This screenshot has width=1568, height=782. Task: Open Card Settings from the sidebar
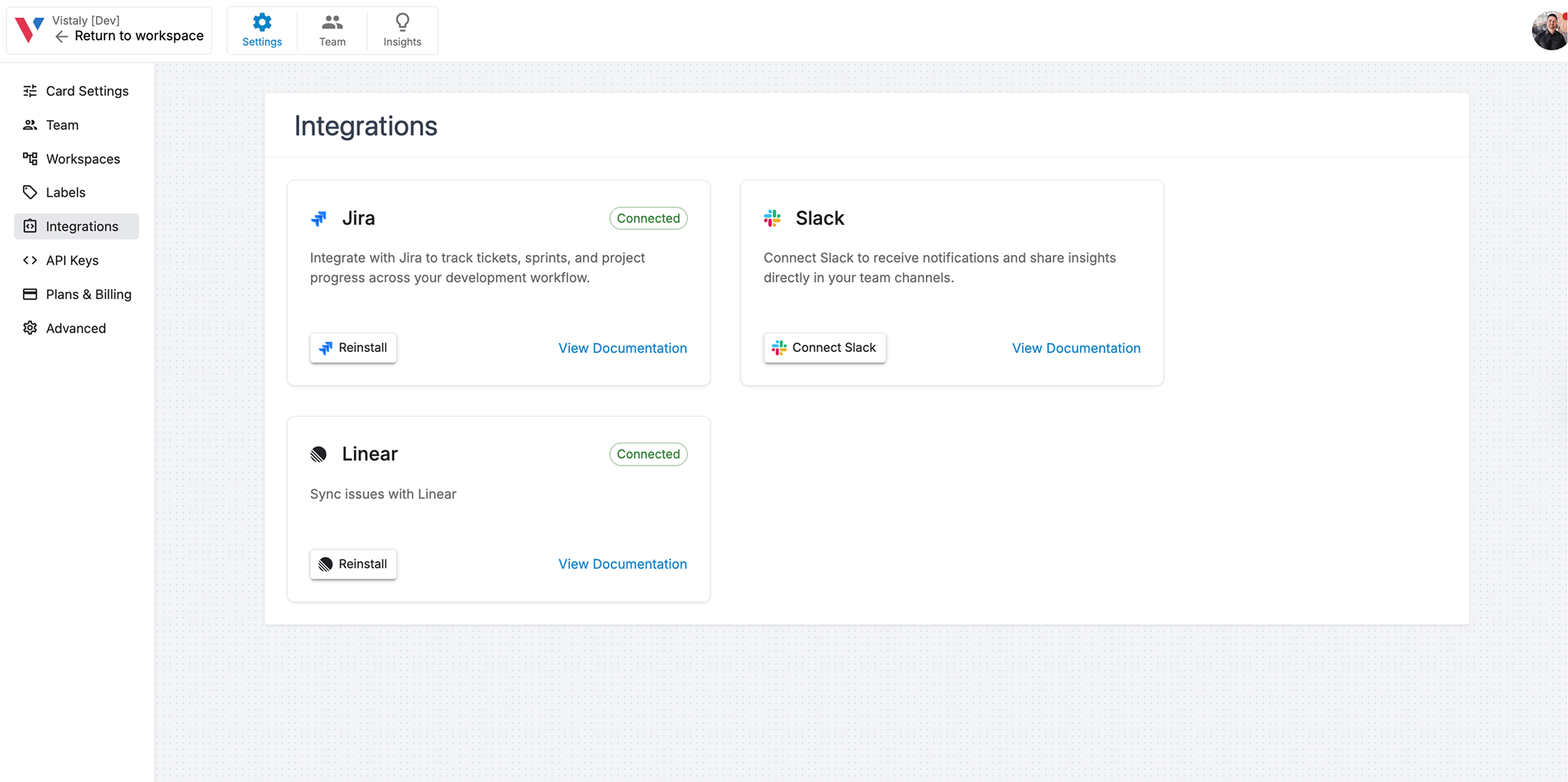tap(86, 91)
